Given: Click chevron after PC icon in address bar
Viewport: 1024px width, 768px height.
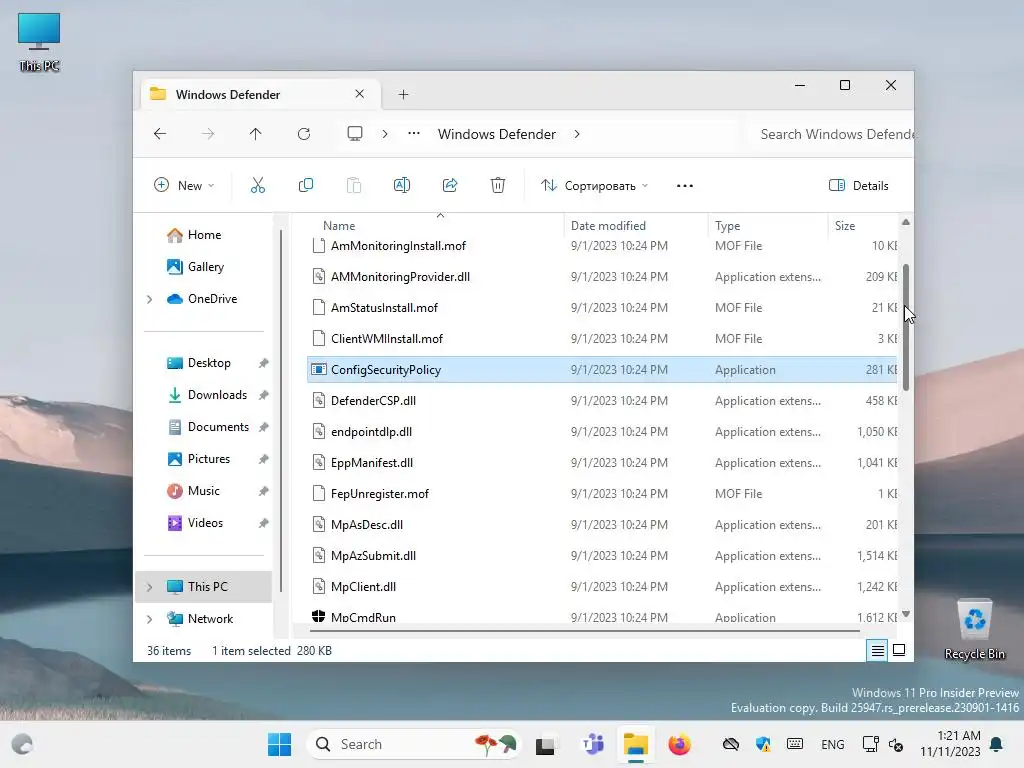Looking at the screenshot, I should 385,134.
